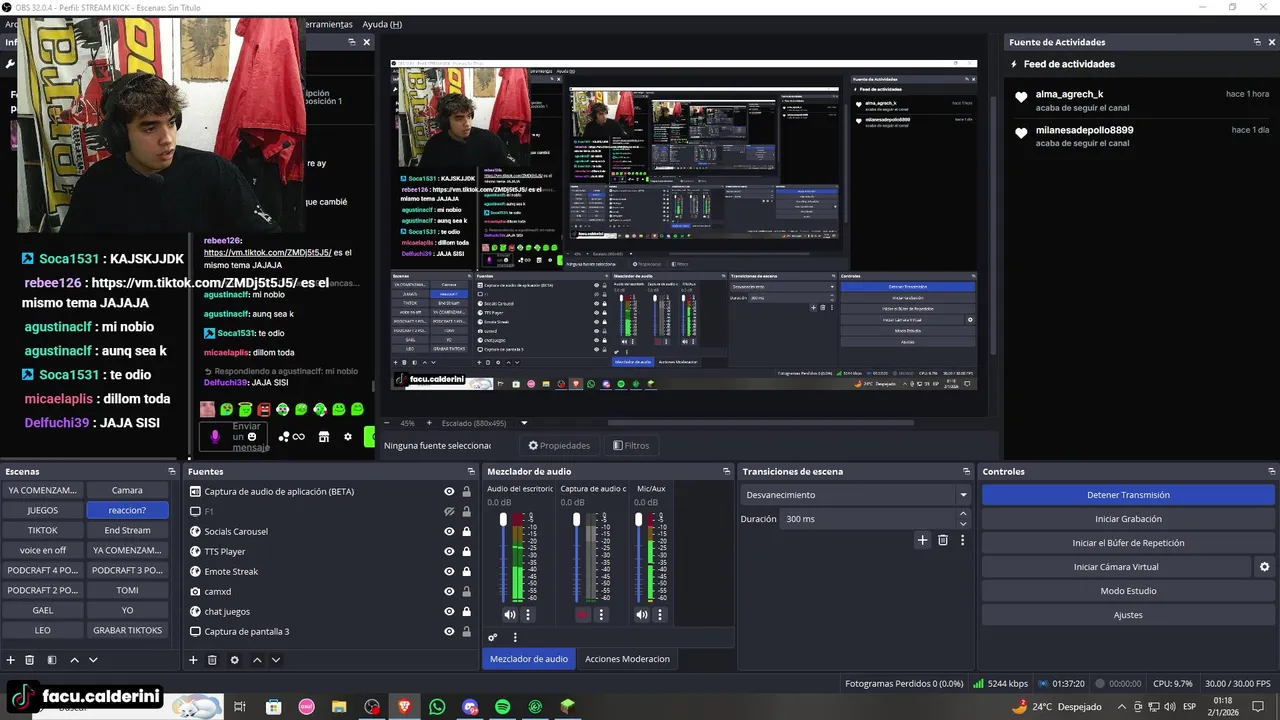
Task: Move source up arrow in Fuentes panel
Action: tap(257, 660)
